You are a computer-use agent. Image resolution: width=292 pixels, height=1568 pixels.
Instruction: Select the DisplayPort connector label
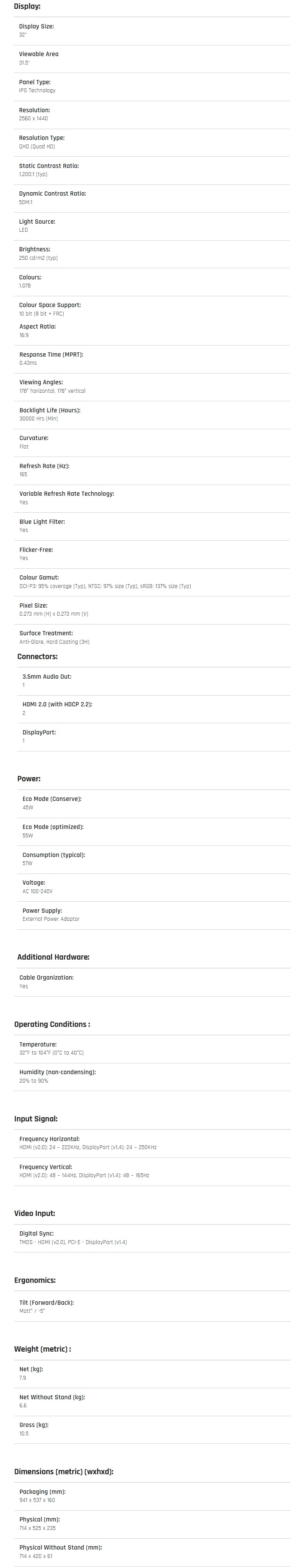tap(39, 732)
